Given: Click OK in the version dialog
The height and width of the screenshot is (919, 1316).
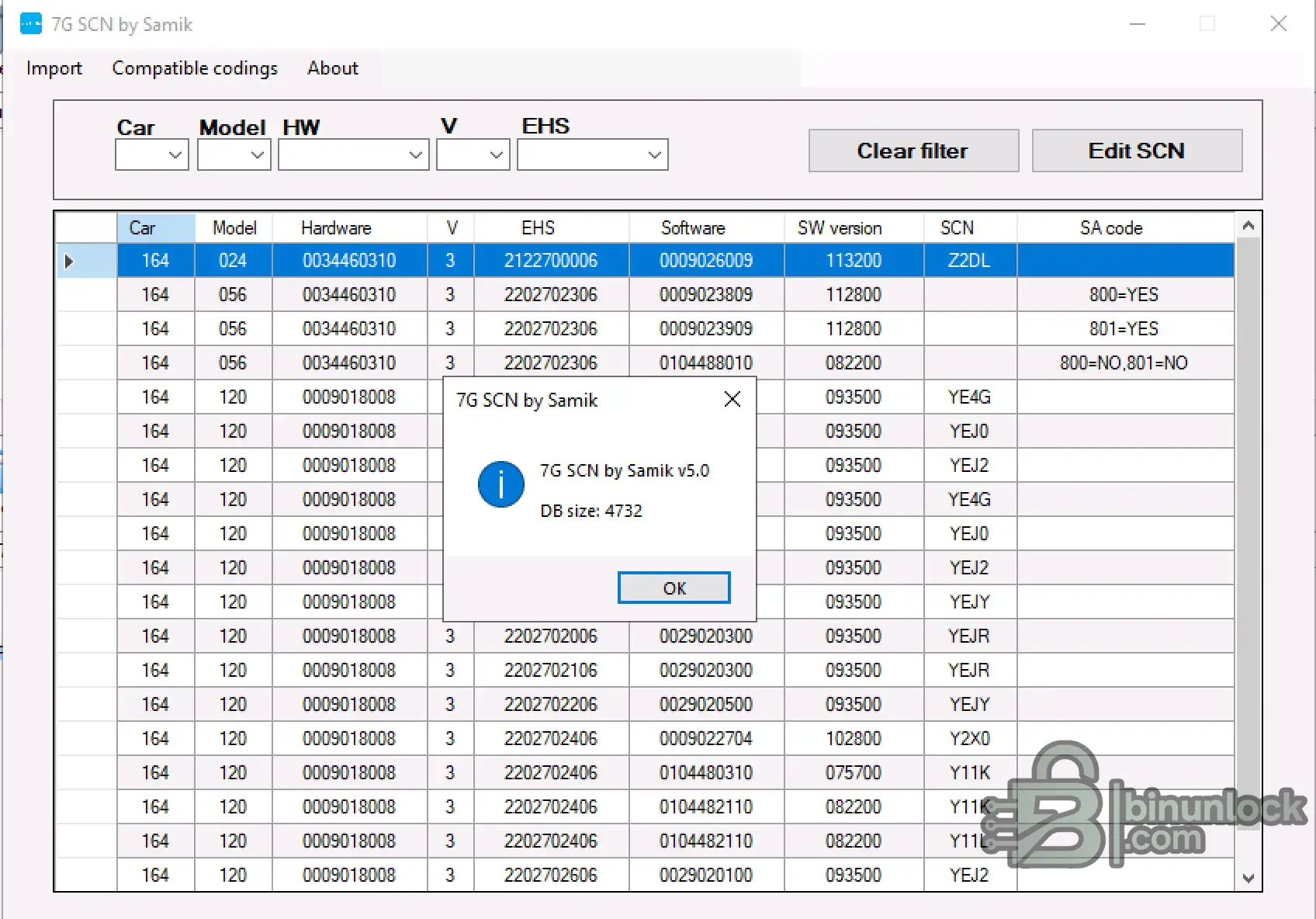Looking at the screenshot, I should click(674, 588).
